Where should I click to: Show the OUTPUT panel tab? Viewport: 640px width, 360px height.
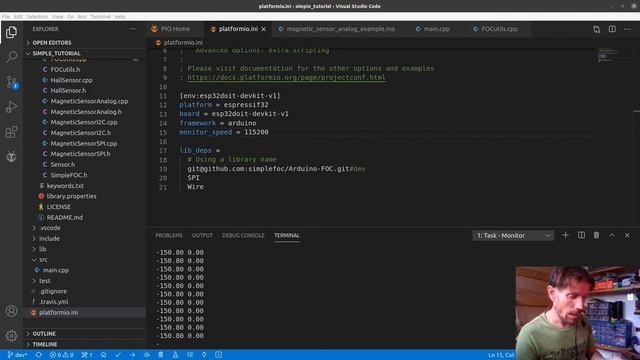pyautogui.click(x=202, y=236)
